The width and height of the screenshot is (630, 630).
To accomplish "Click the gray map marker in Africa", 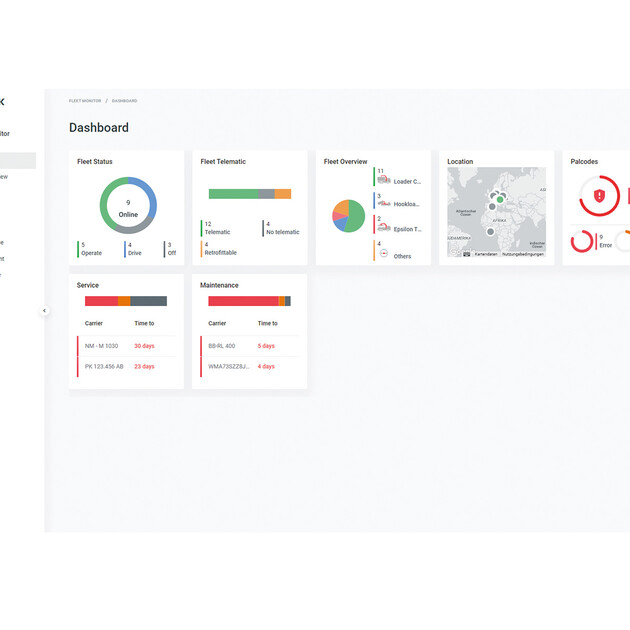I will 490,231.
